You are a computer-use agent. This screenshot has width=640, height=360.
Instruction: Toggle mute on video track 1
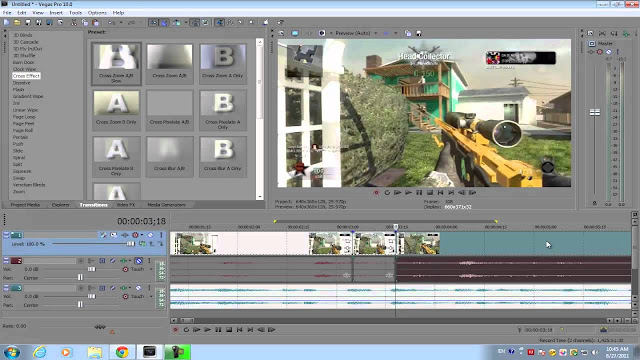150,235
